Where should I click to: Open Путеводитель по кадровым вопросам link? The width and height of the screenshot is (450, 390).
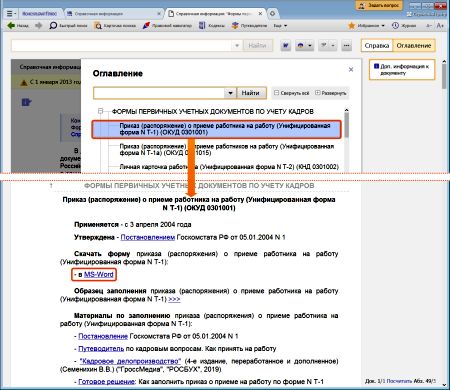click(x=101, y=349)
